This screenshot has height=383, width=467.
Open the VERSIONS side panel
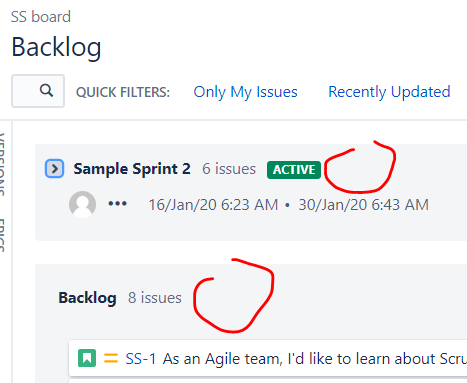[x=2, y=163]
